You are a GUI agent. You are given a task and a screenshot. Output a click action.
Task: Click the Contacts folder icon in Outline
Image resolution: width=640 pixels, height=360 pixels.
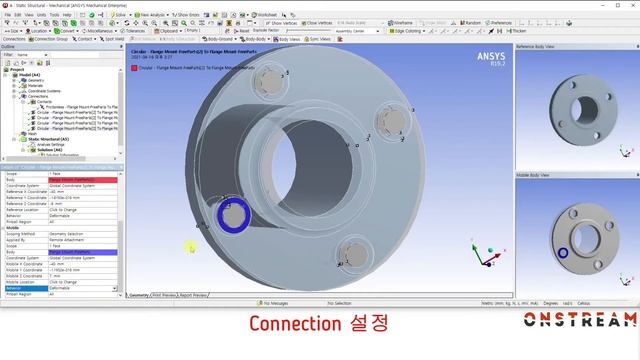[x=33, y=102]
